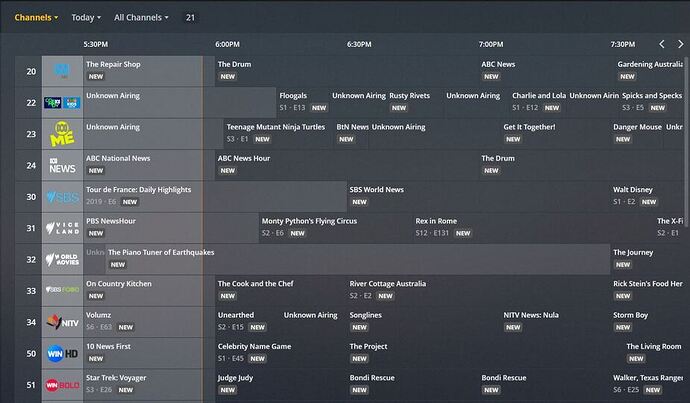Open River Cottage Australia listing
Viewport: 690px width, 403px height.
(478, 290)
